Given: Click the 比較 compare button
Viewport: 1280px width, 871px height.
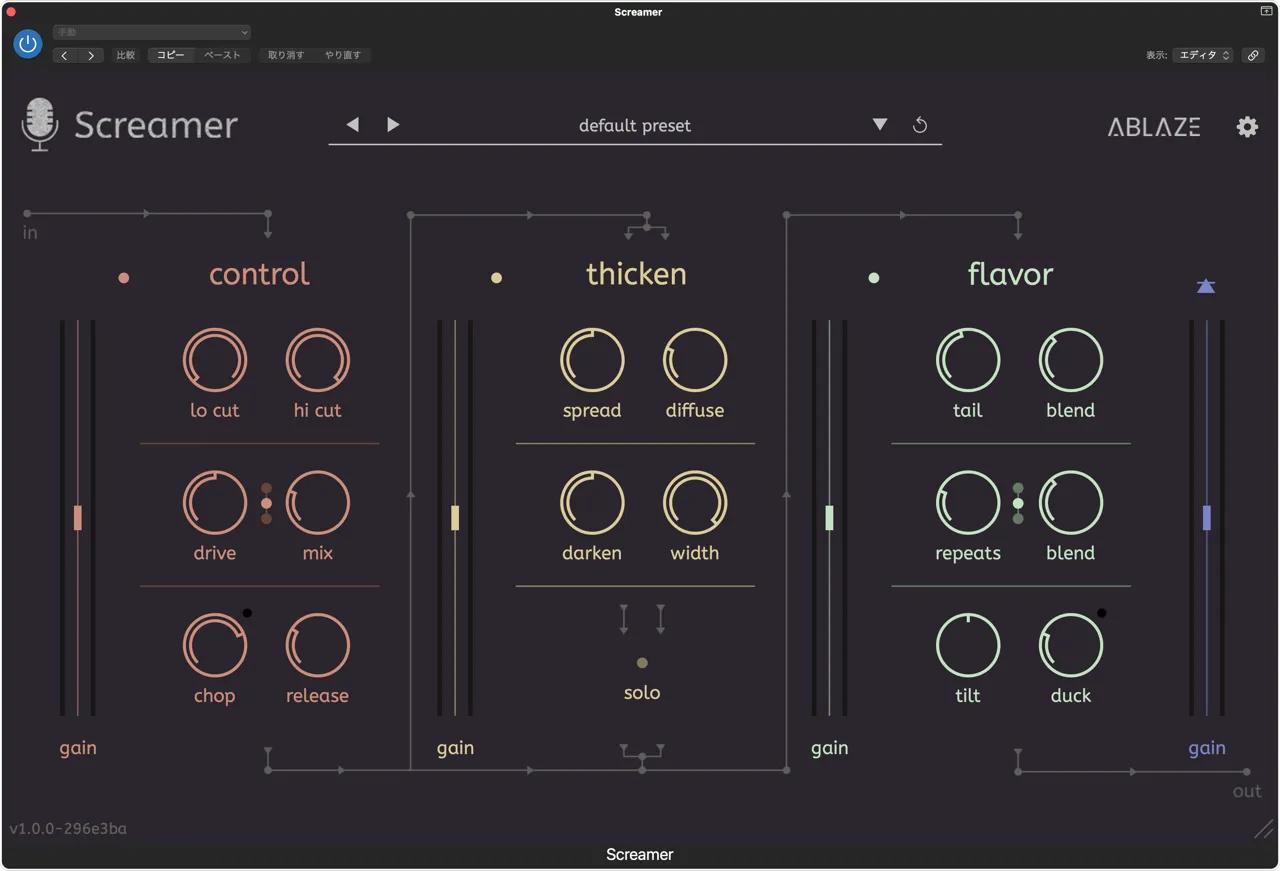Looking at the screenshot, I should pyautogui.click(x=126, y=56).
